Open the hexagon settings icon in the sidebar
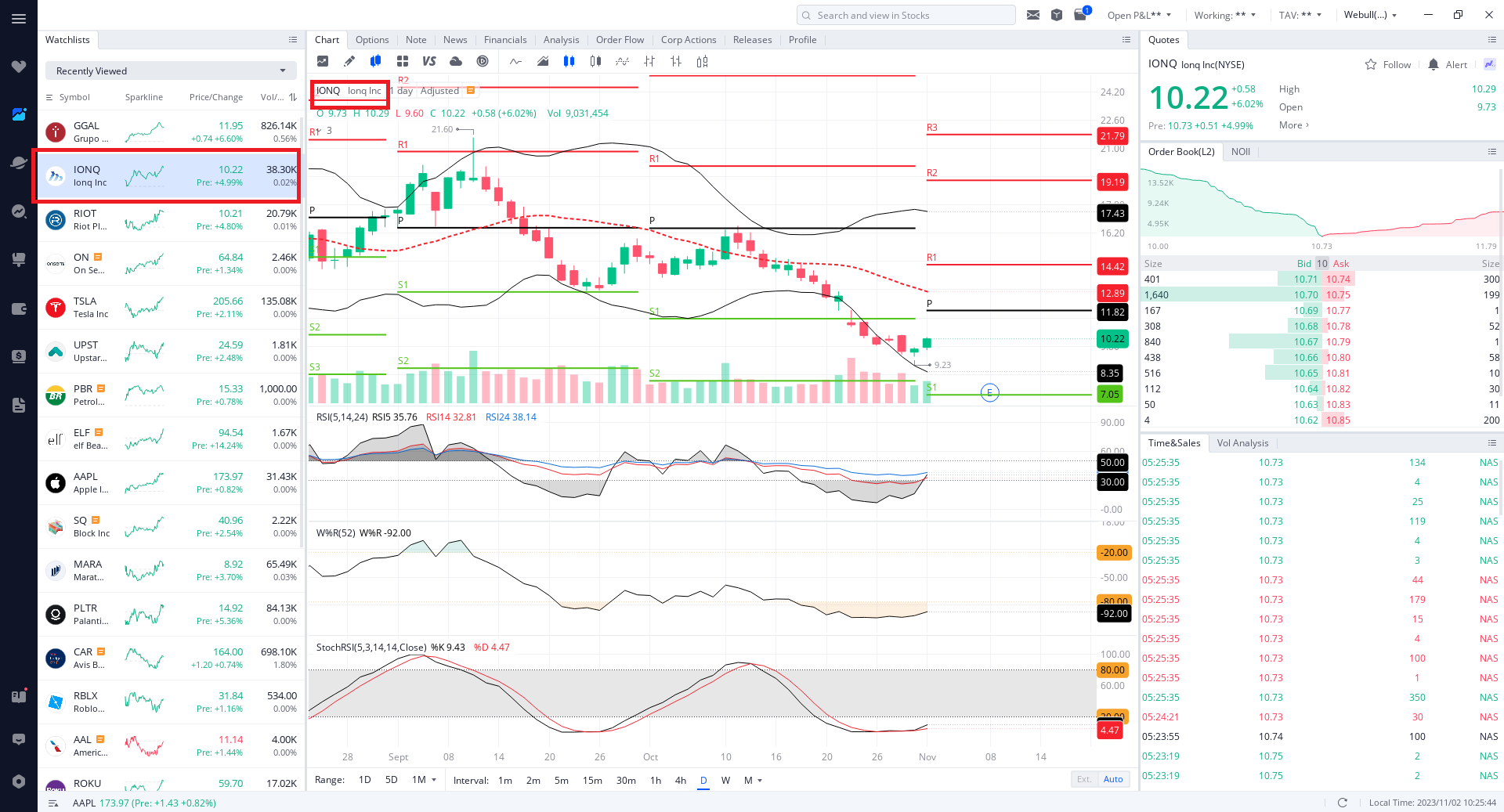 [19, 781]
